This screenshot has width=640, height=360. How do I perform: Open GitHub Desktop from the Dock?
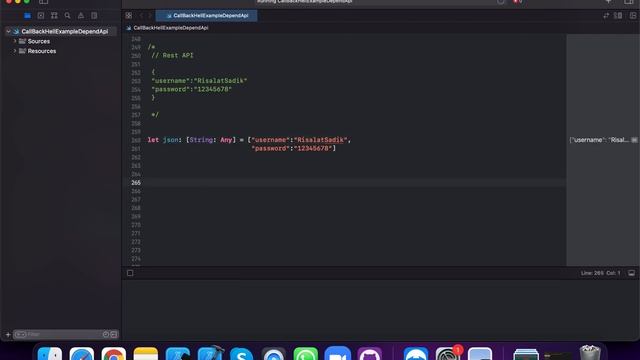(x=369, y=354)
